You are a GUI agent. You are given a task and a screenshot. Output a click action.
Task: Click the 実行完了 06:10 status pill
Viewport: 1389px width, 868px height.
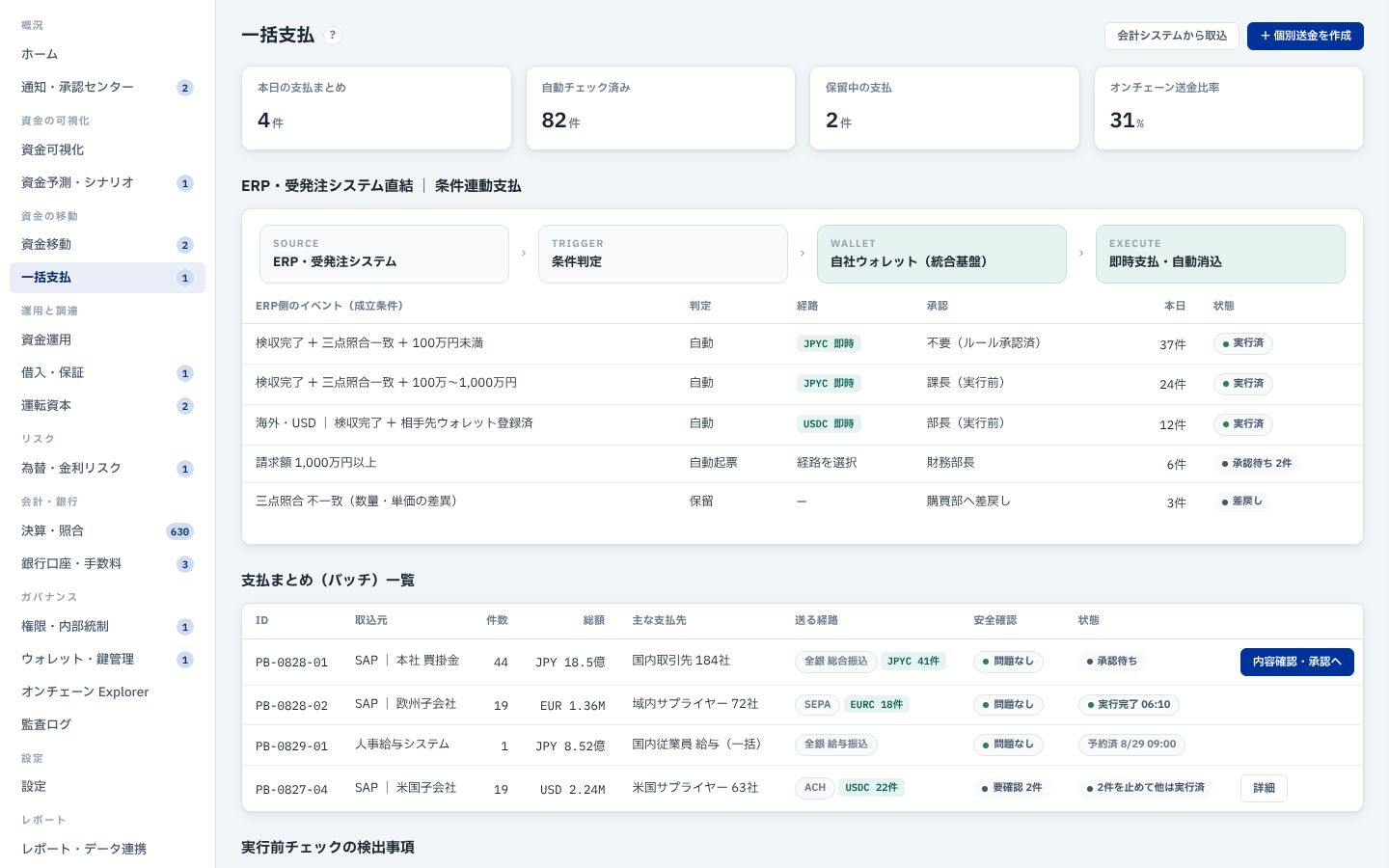1129,705
